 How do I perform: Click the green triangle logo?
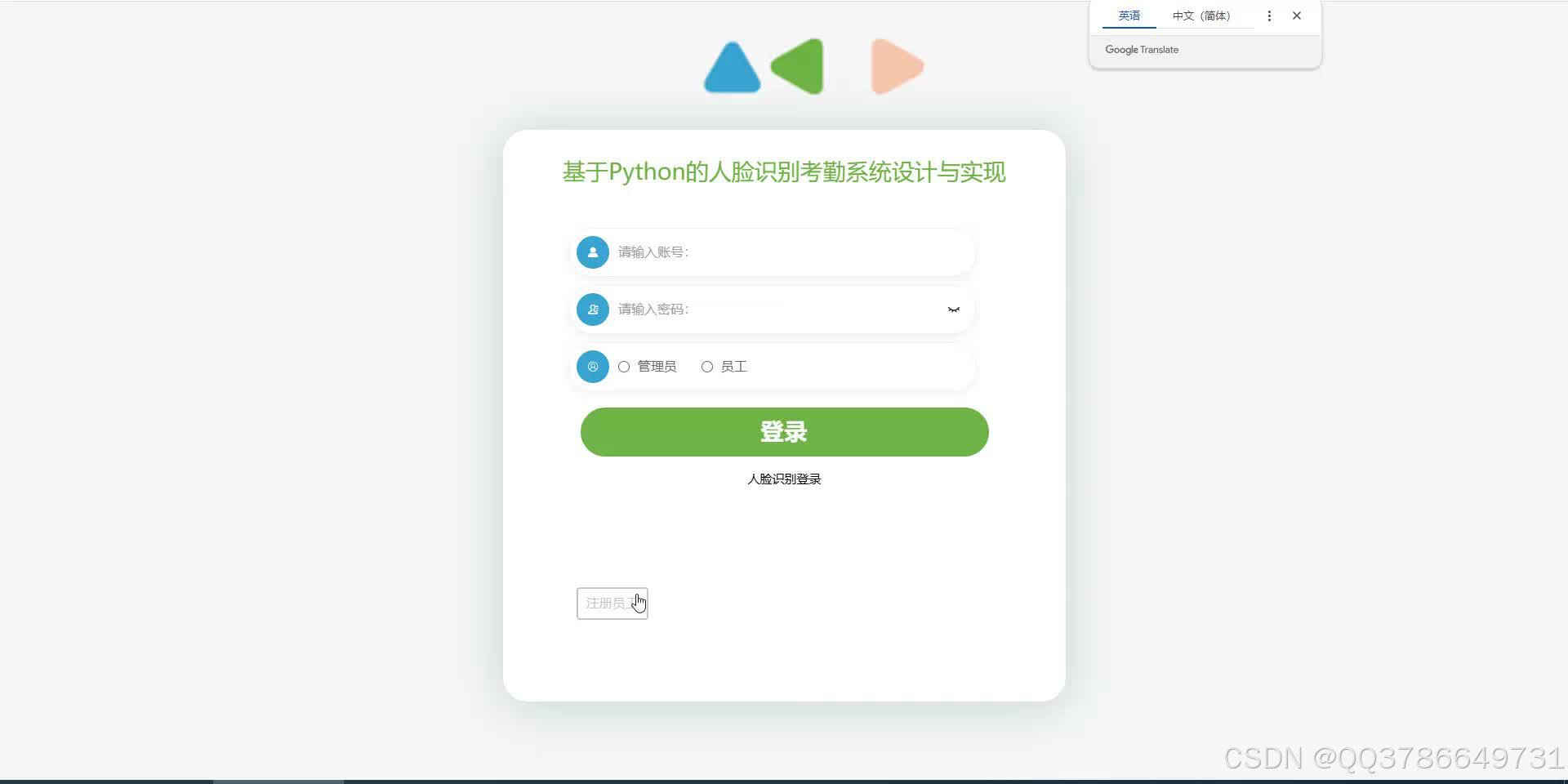click(798, 67)
